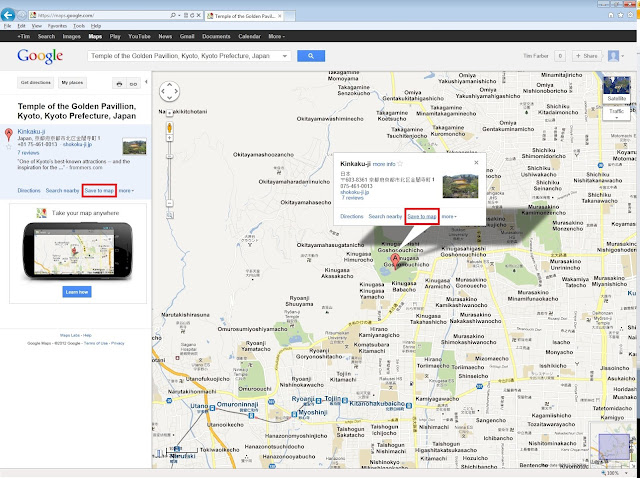Click Save to map in info bubble

point(422,216)
